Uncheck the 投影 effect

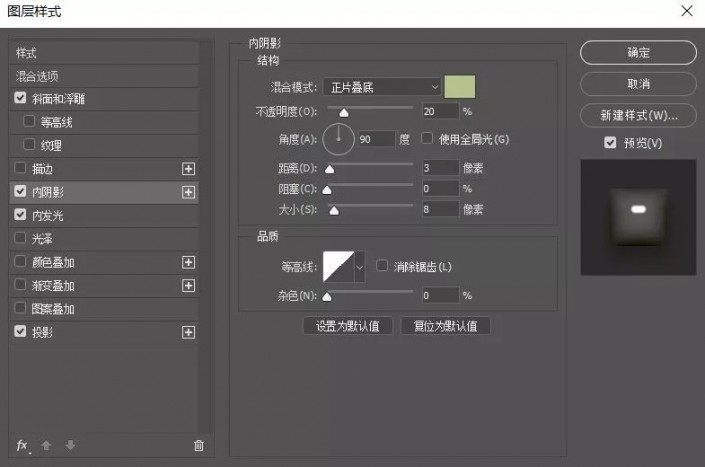tap(20, 332)
